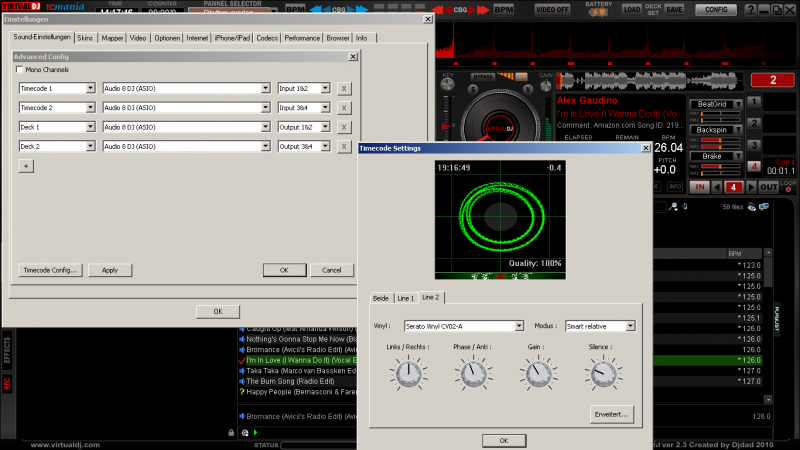
Task: Select active hot cue button 4
Action: (754, 166)
